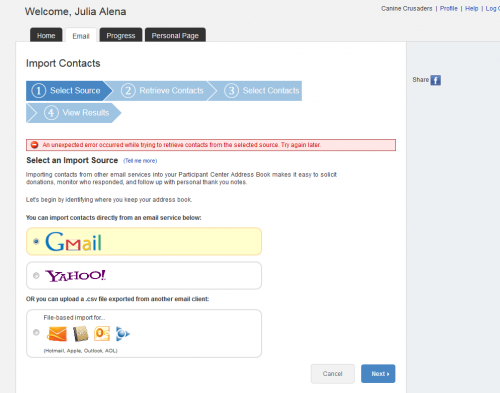Click the Yahoo! logo
This screenshot has width=500, height=393.
click(76, 276)
